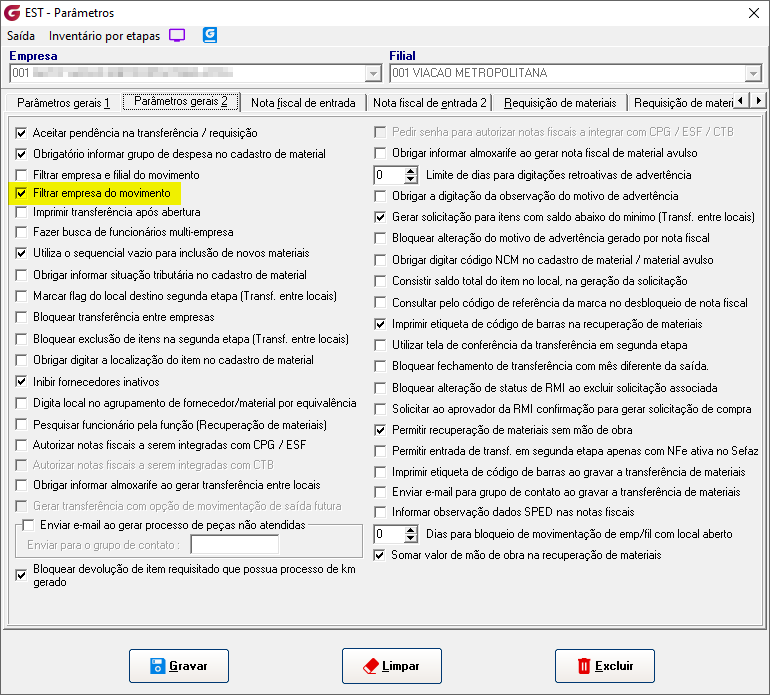Check Consistir saldo total do item no local
The width and height of the screenshot is (770, 695).
pos(380,281)
